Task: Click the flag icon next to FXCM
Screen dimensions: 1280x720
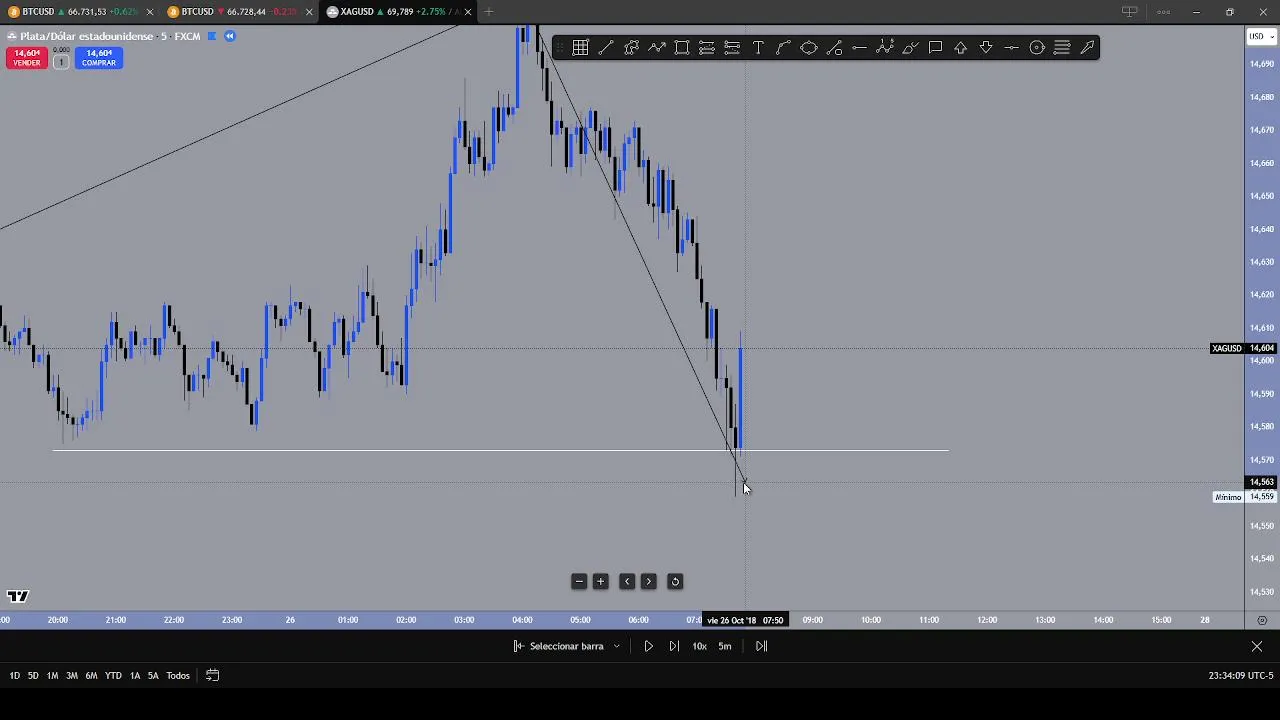Action: pos(211,36)
